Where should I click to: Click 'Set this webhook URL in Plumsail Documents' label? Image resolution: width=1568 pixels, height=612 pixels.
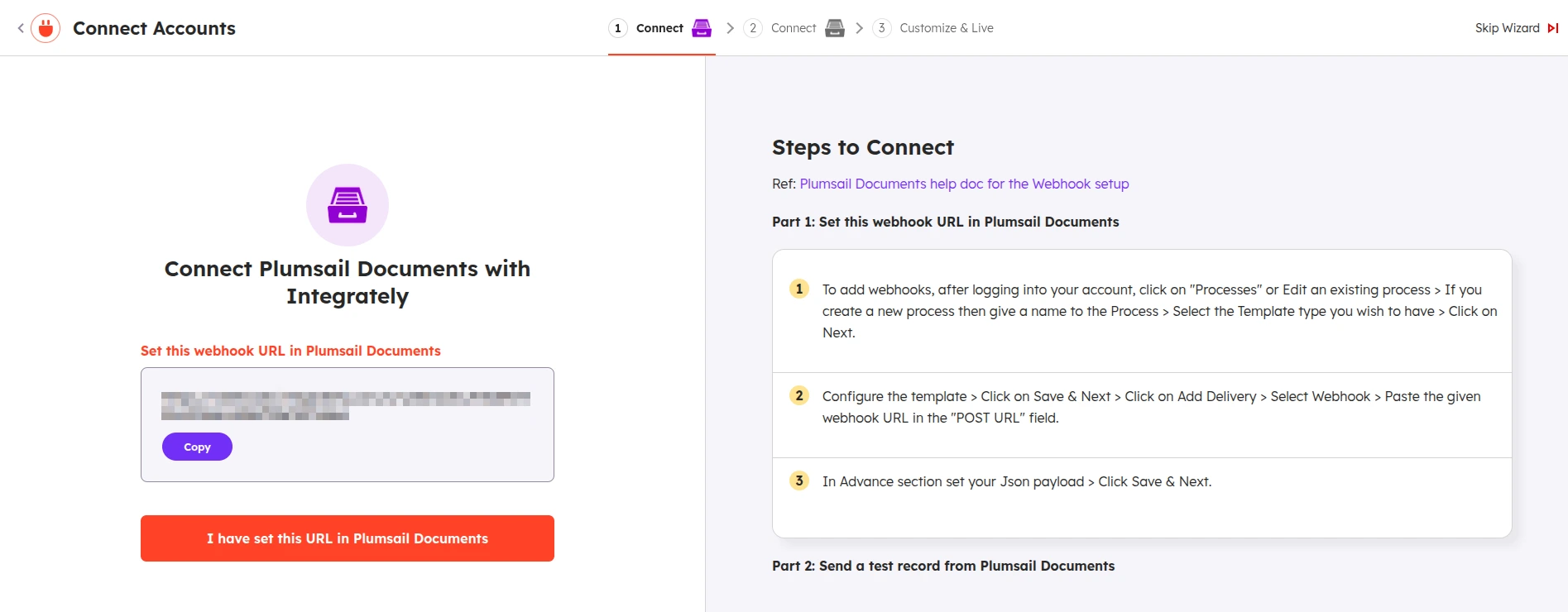click(290, 351)
